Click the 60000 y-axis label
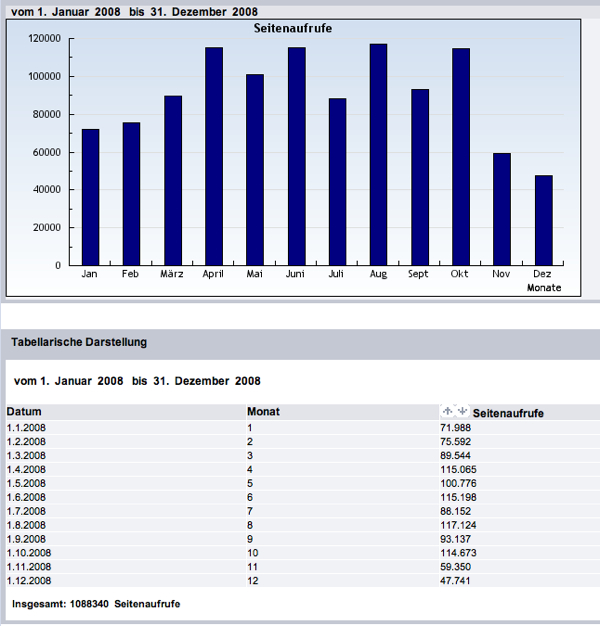Viewport: 600px width, 626px height. [47, 152]
